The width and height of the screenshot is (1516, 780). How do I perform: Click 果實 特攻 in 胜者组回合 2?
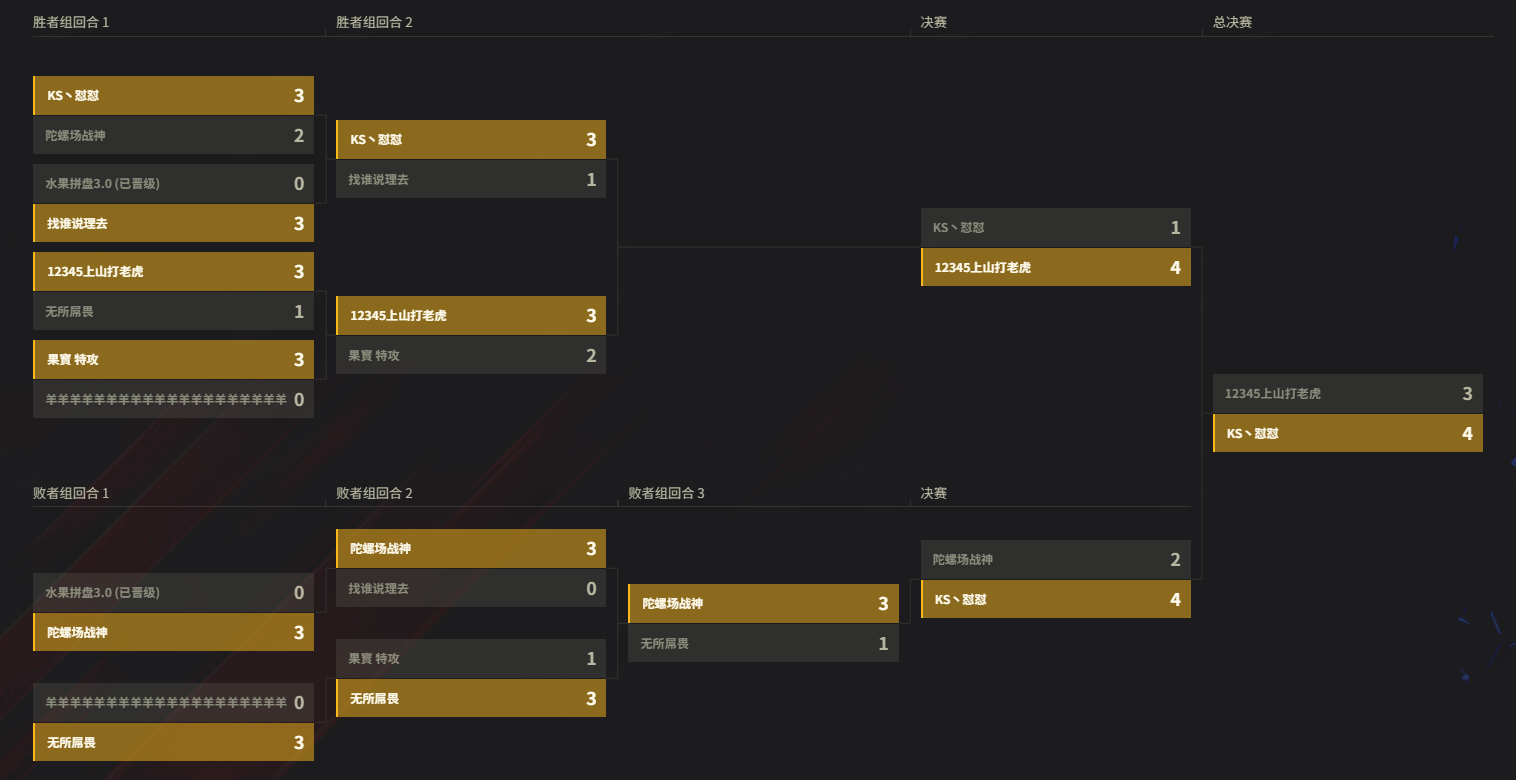pyautogui.click(x=471, y=355)
